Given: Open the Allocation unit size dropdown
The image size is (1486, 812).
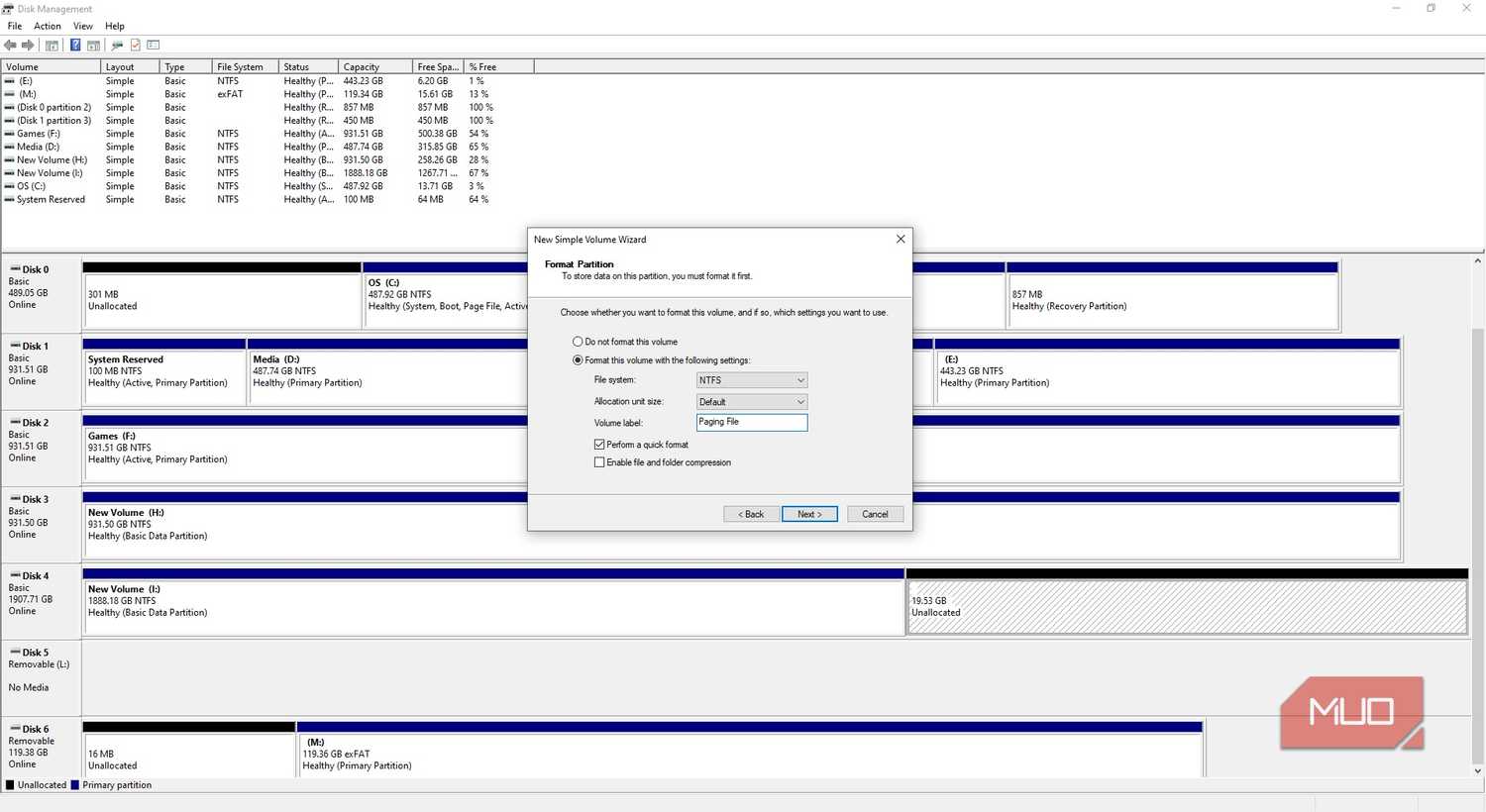Looking at the screenshot, I should (752, 402).
